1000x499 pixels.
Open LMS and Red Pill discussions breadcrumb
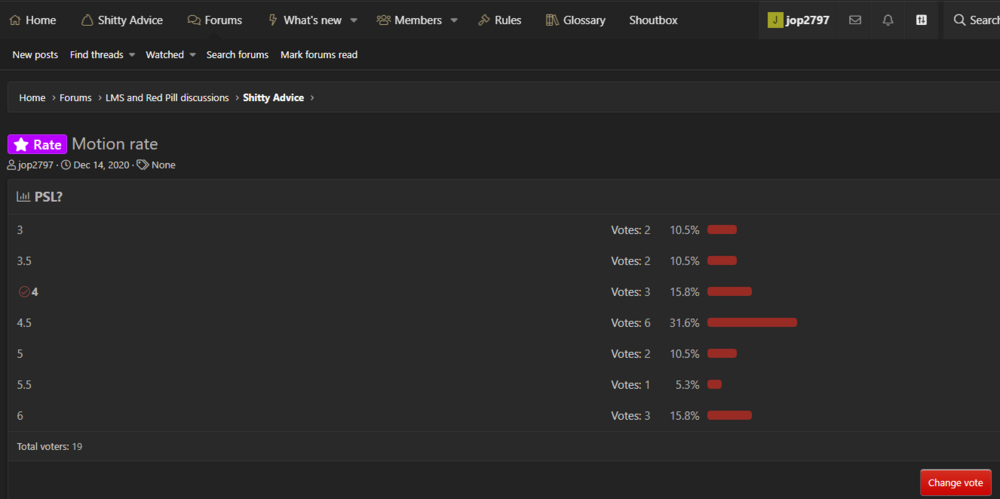tap(167, 98)
